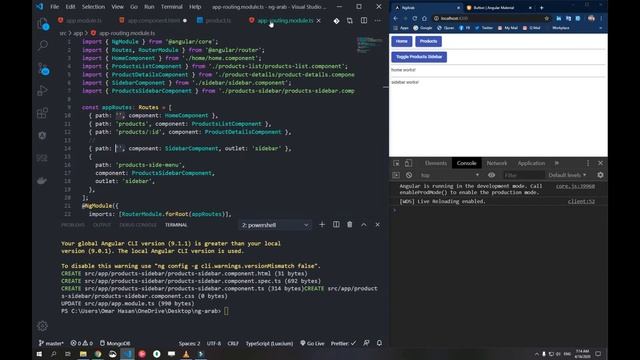Click the editor minimap preview

click(369, 45)
